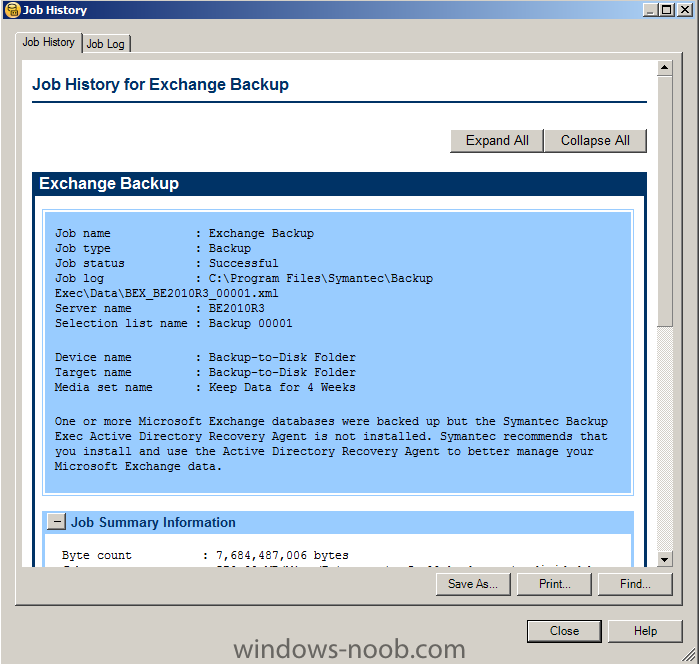Click the Job History for Exchange Backup heading

160,84
